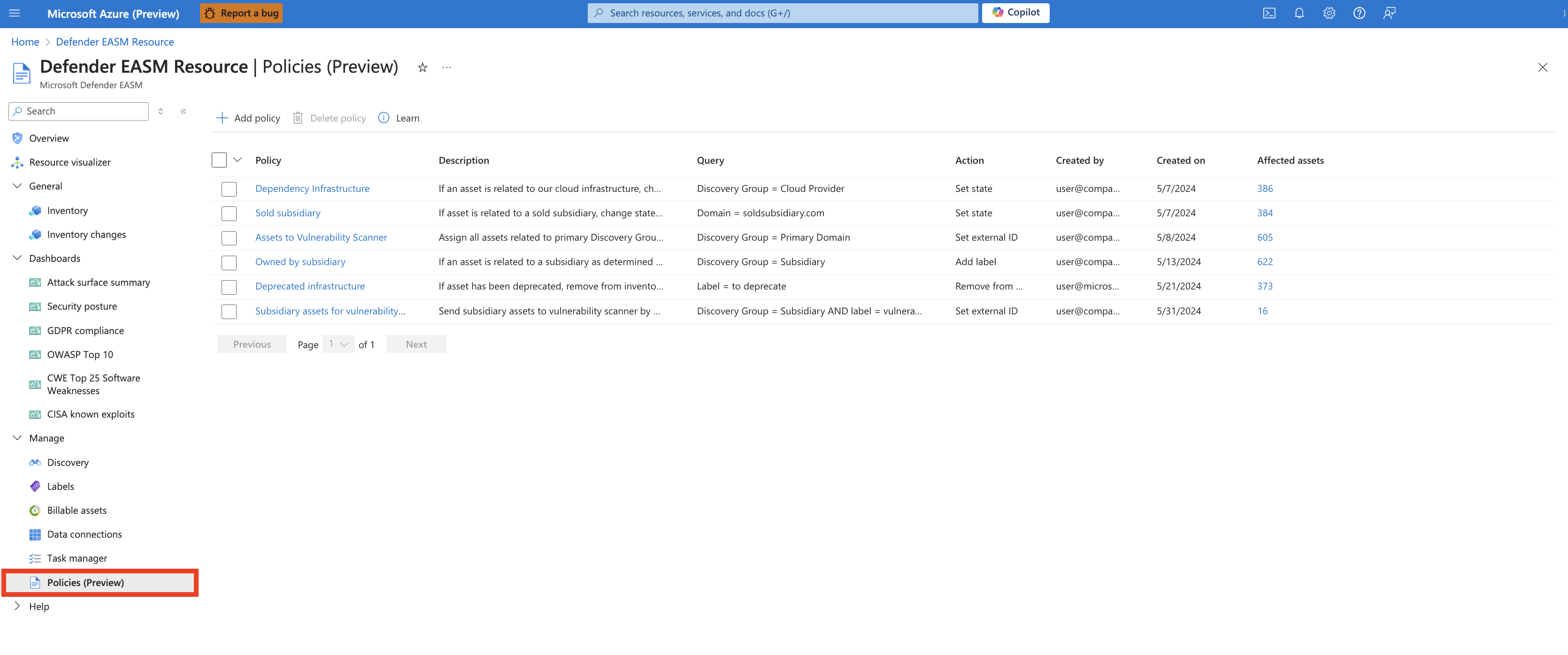Image resolution: width=1568 pixels, height=655 pixels.
Task: Check the Dependency Infrastructure policy checkbox
Action: pos(229,189)
